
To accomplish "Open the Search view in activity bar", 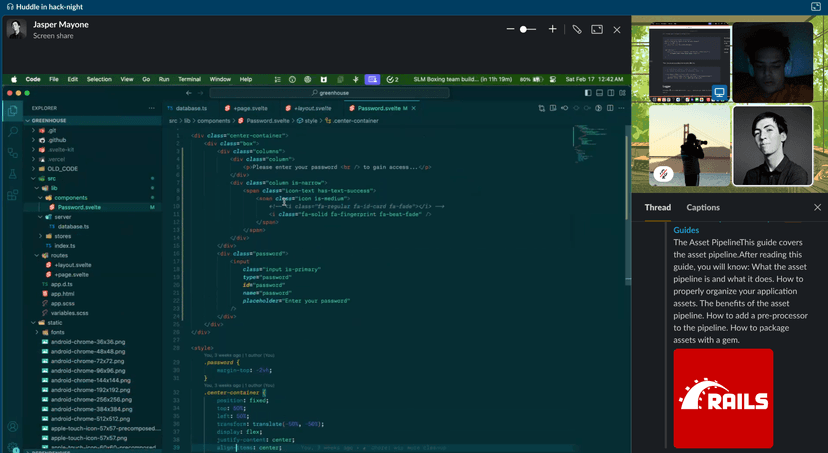I will [13, 132].
